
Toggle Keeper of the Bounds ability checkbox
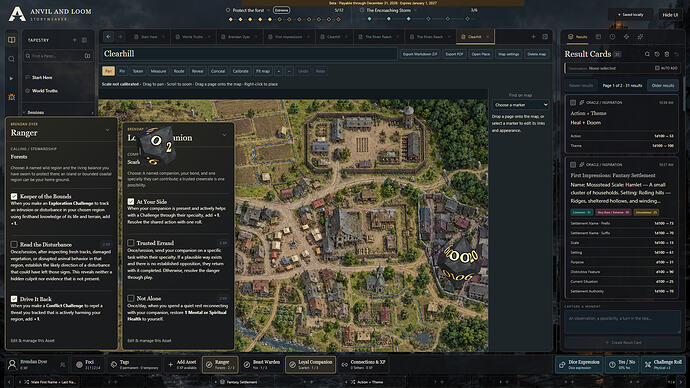pos(14,196)
